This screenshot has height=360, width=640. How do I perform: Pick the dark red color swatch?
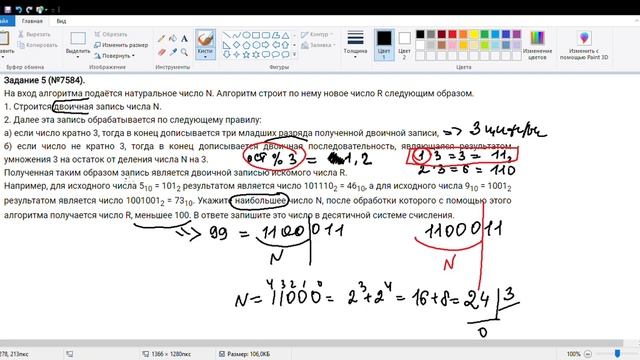click(442, 35)
